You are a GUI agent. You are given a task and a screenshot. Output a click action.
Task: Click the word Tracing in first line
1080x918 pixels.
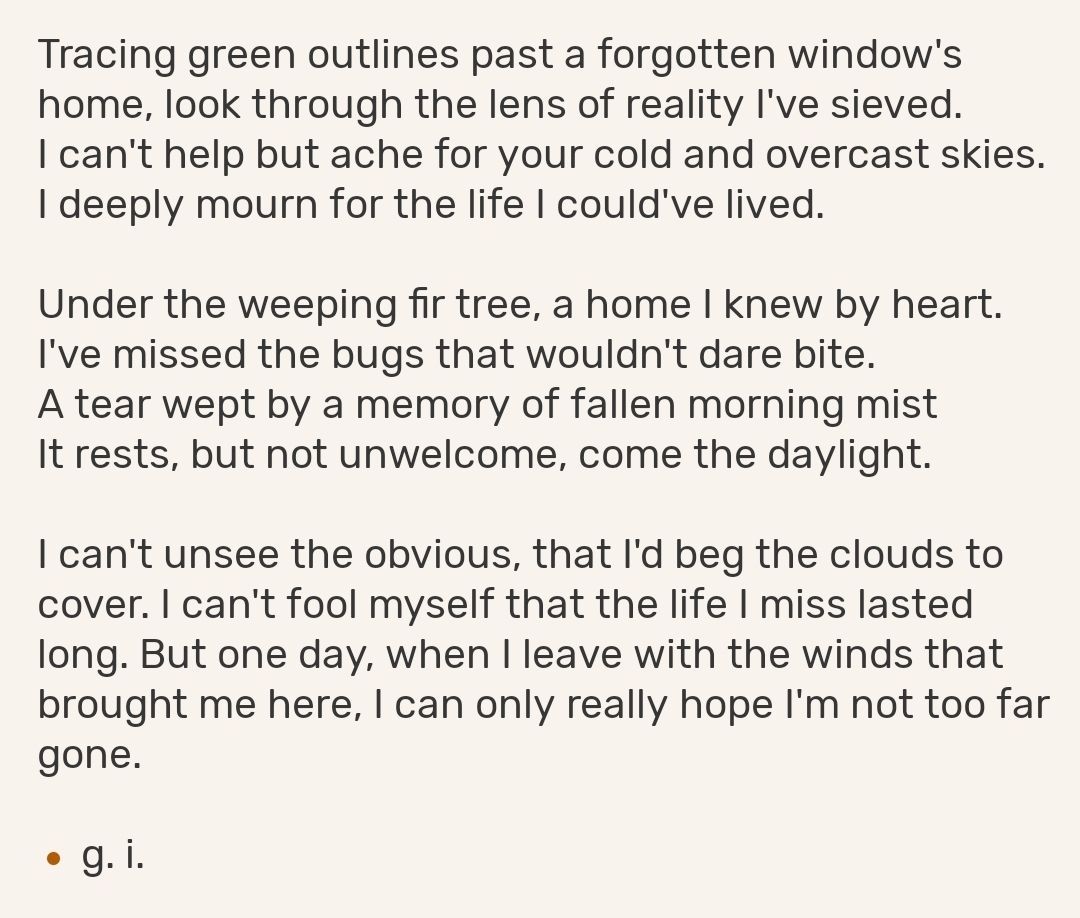[107, 55]
